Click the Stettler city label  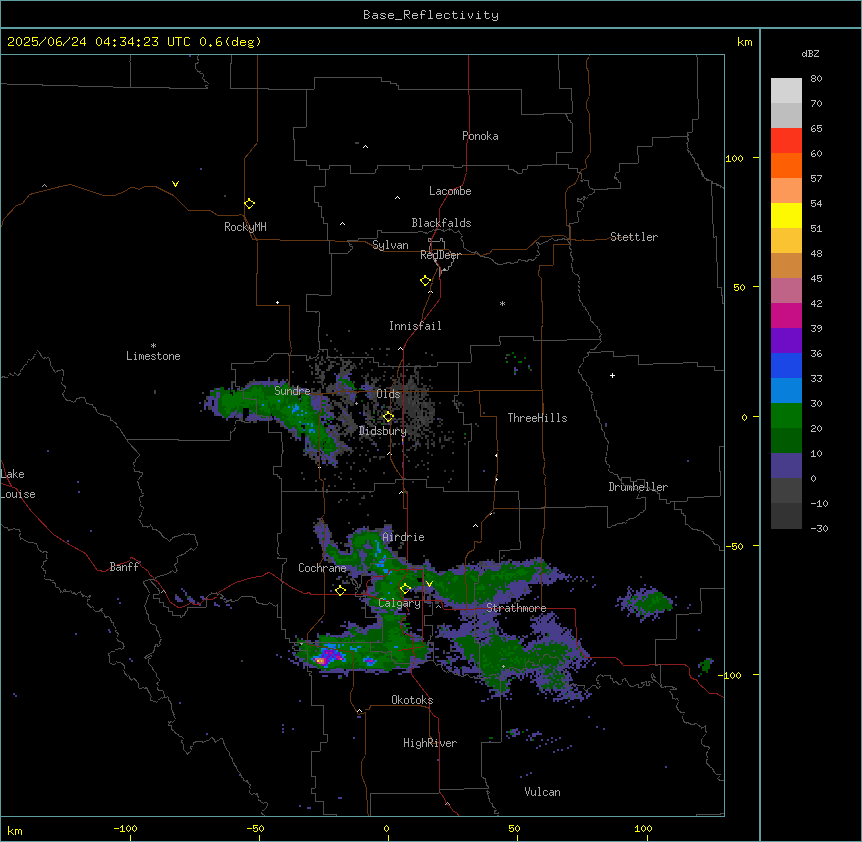634,237
